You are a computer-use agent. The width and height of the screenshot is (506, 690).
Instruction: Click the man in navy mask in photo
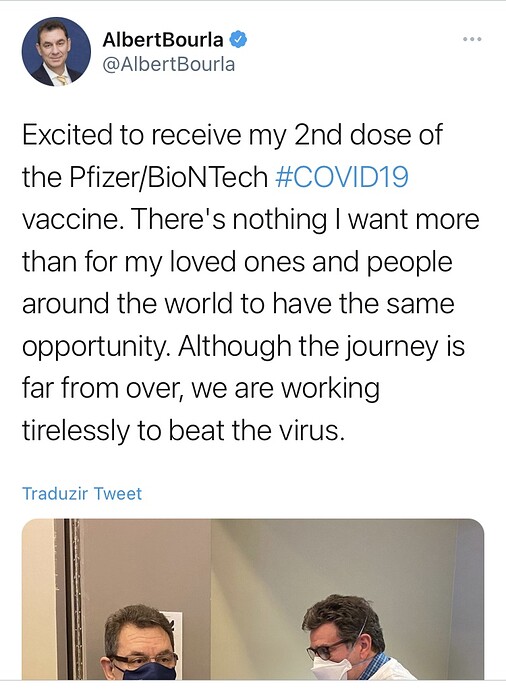pyautogui.click(x=140, y=643)
